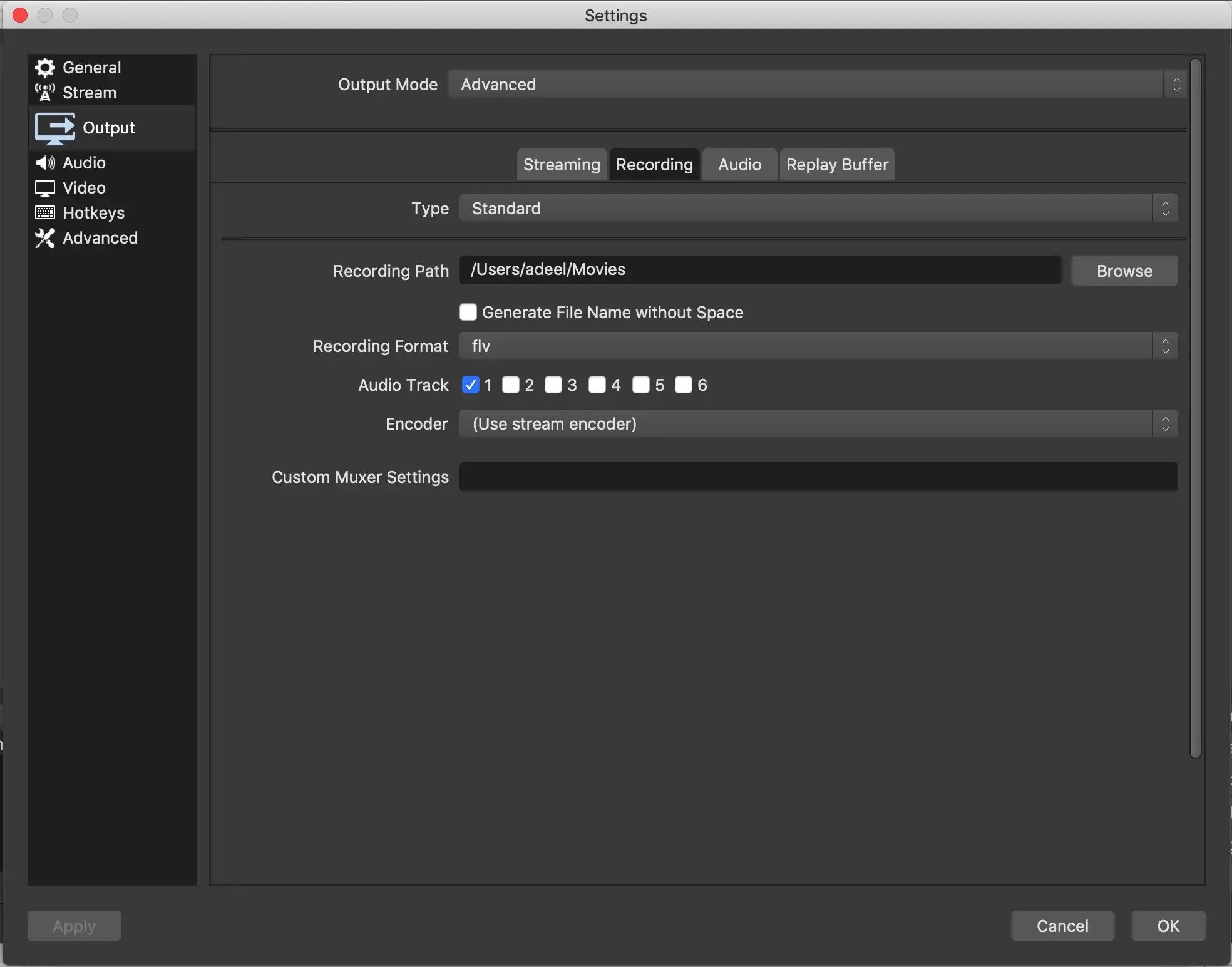Click the Custom Muxer Settings field
The height and width of the screenshot is (967, 1232).
tap(818, 477)
